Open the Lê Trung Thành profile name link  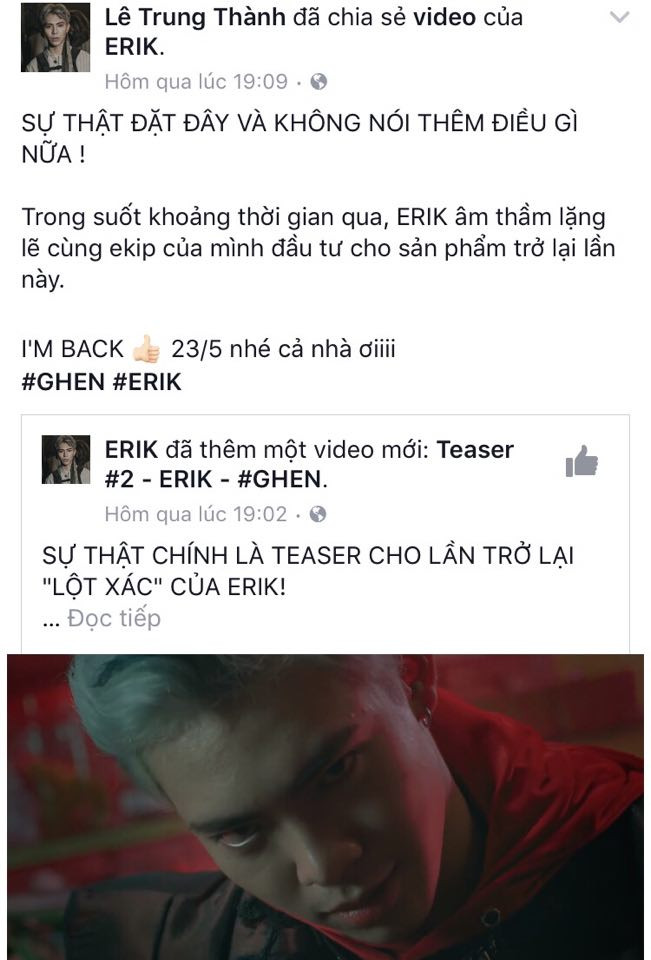point(195,17)
